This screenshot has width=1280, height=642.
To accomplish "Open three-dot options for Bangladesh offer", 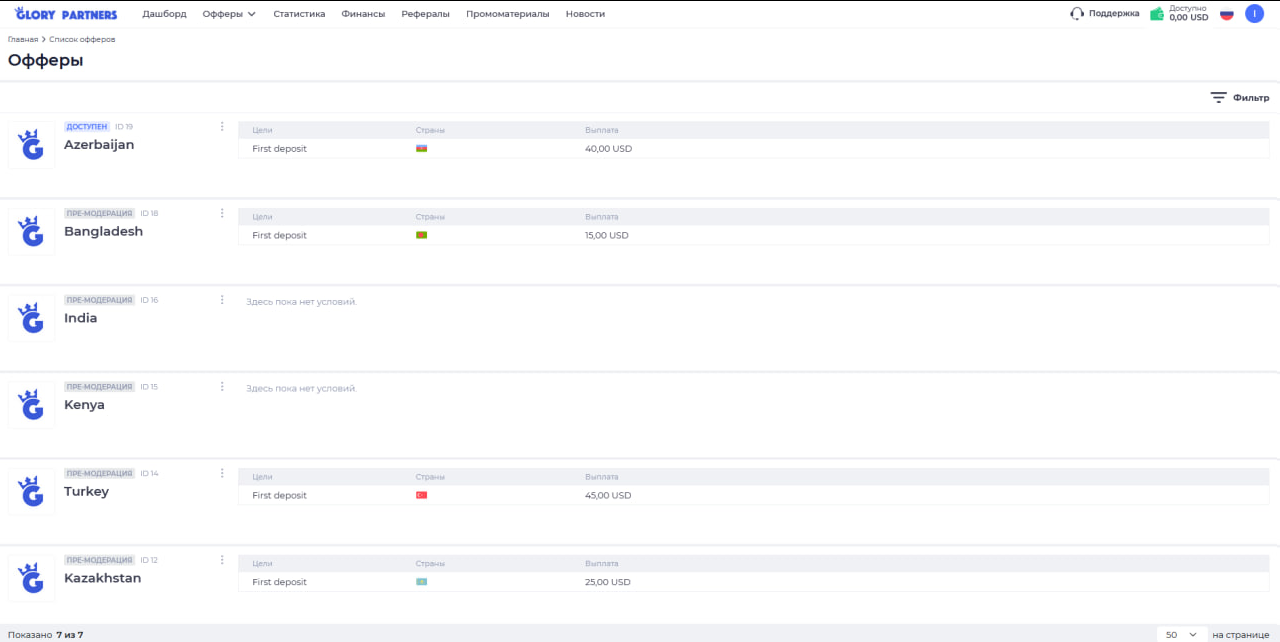I will tap(222, 213).
